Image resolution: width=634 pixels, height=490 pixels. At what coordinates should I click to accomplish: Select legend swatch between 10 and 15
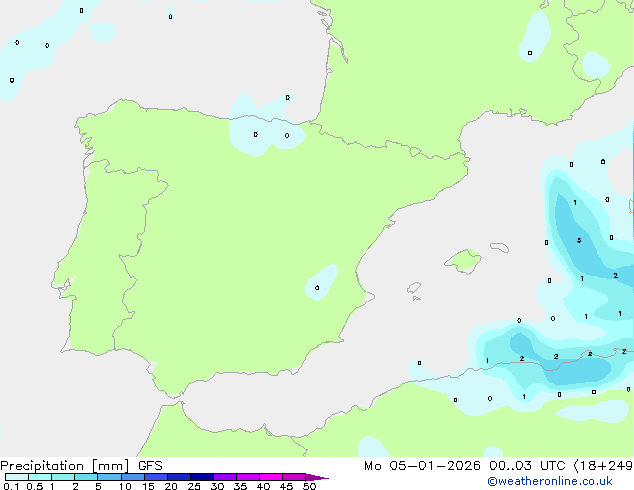tap(132, 477)
